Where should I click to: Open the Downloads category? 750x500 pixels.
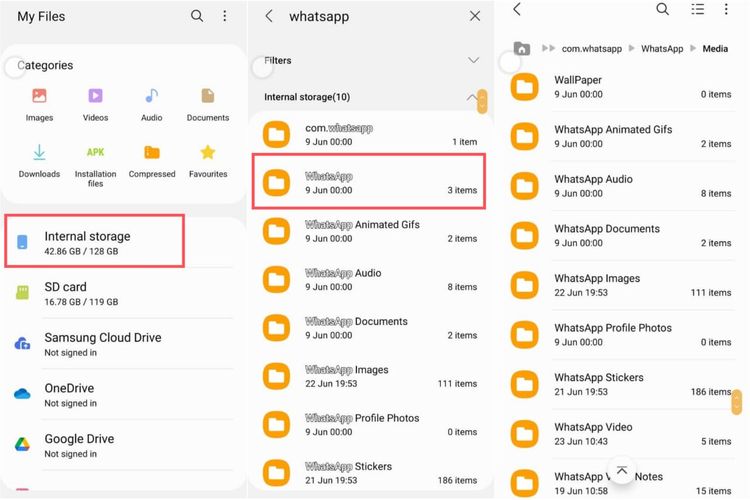[x=39, y=162]
